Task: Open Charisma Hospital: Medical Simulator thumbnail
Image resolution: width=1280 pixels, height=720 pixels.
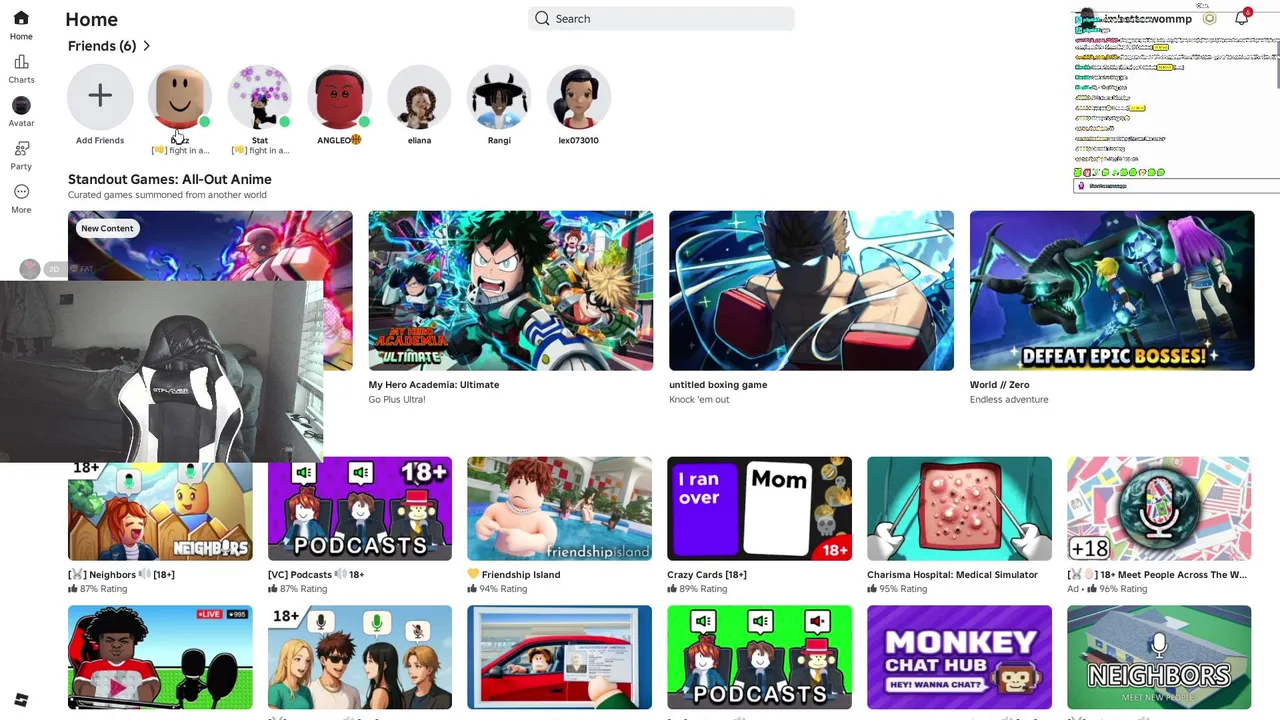Action: (959, 508)
